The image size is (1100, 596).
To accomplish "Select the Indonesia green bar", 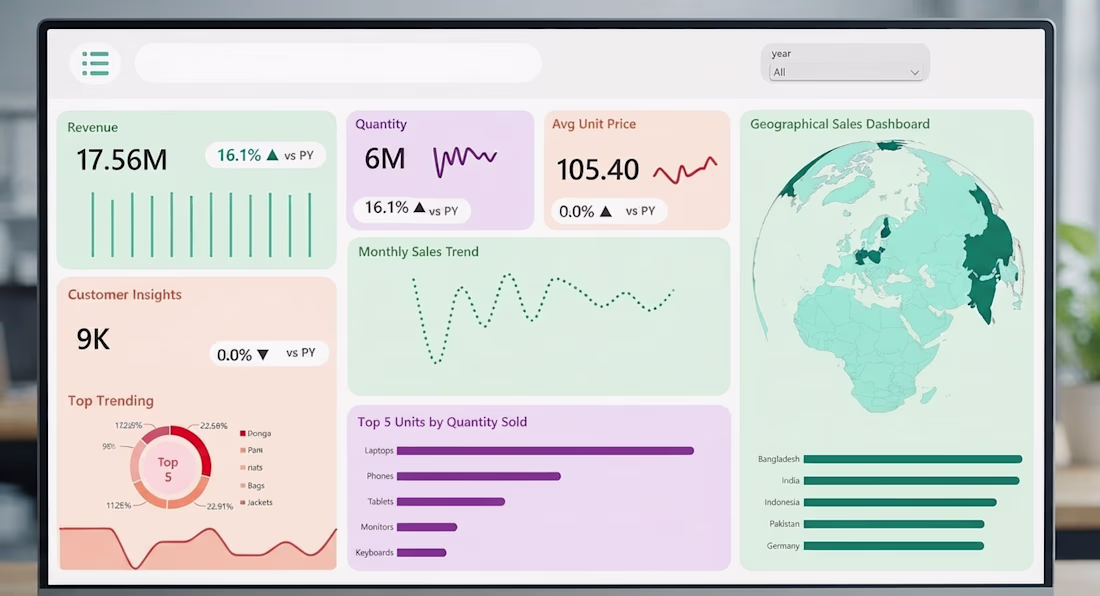I will [x=900, y=503].
